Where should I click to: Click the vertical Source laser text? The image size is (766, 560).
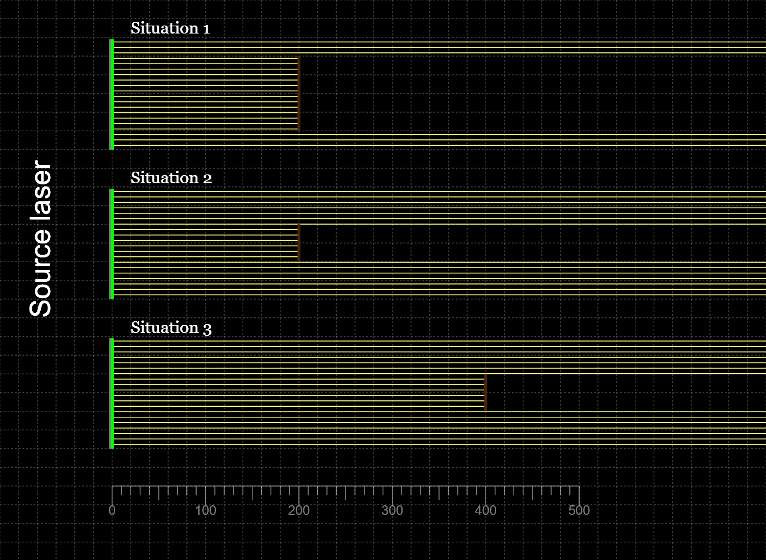pyautogui.click(x=41, y=238)
